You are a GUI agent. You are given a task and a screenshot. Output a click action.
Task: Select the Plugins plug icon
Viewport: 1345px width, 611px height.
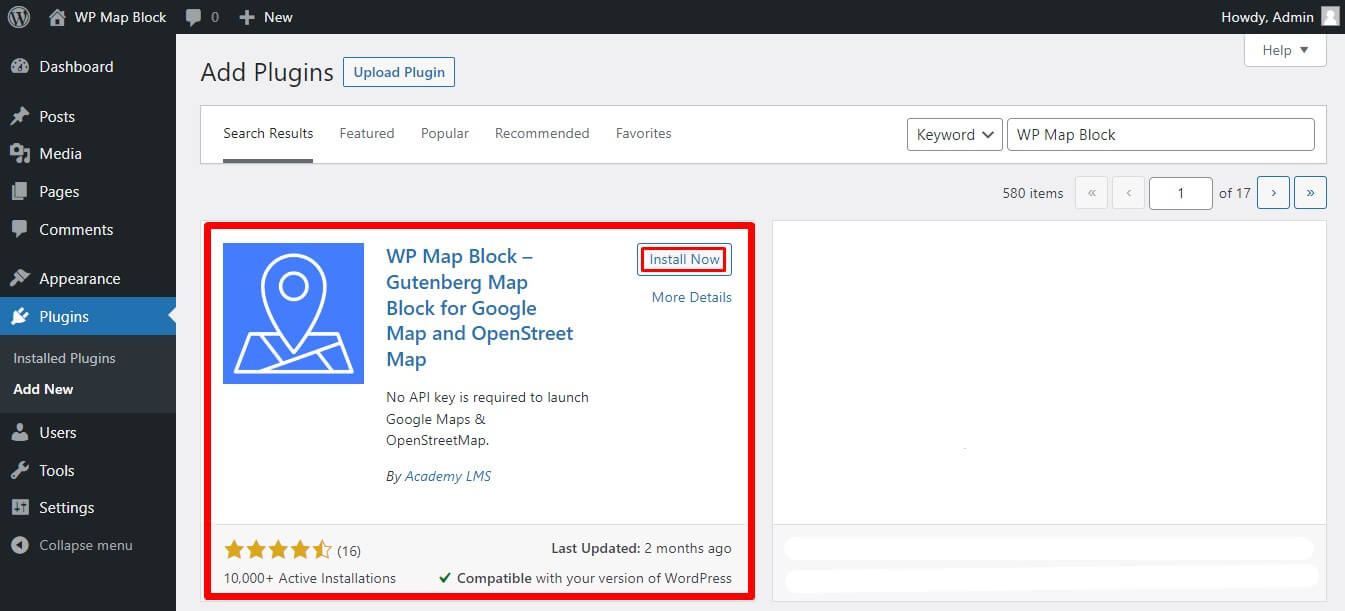click(x=22, y=315)
